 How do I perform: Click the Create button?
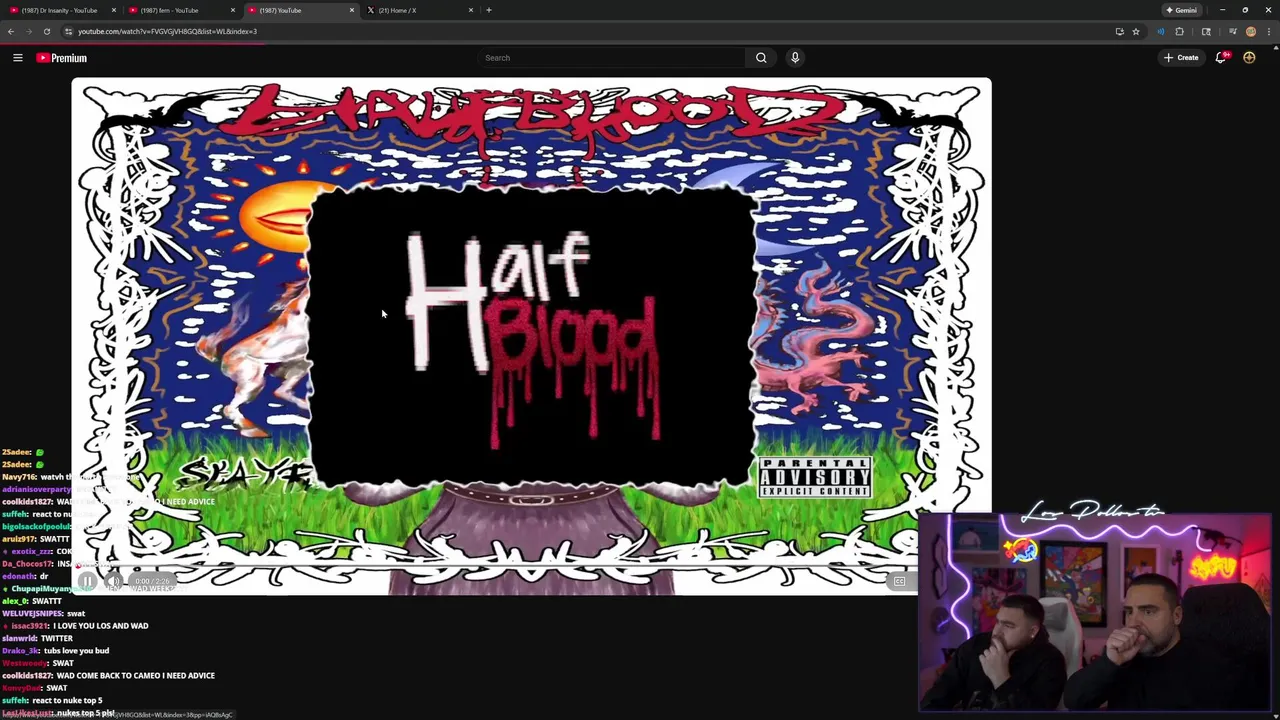click(1181, 58)
